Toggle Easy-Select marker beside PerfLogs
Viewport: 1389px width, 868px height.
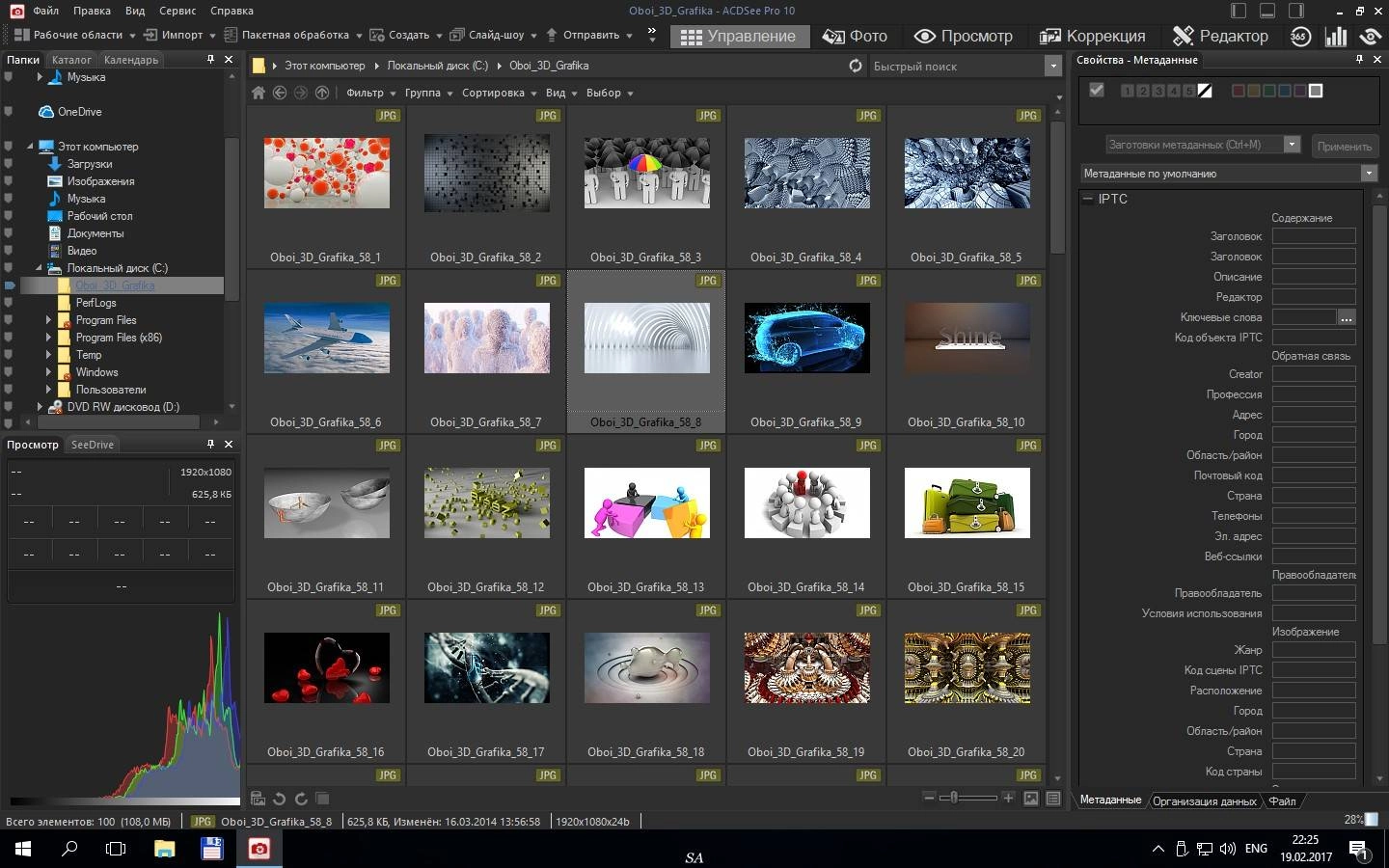(x=9, y=303)
